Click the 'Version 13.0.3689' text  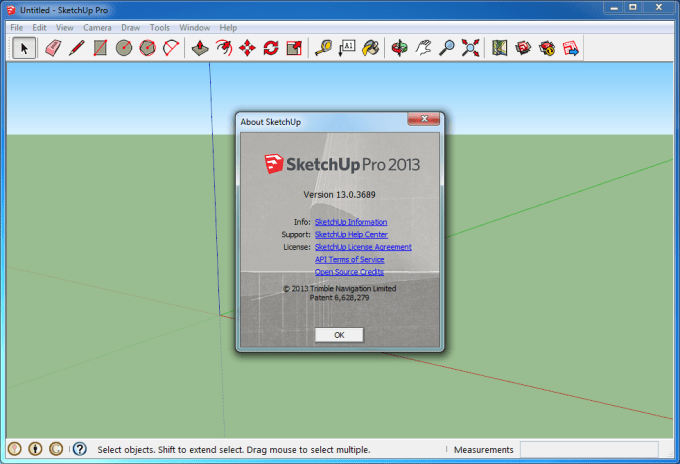(339, 195)
